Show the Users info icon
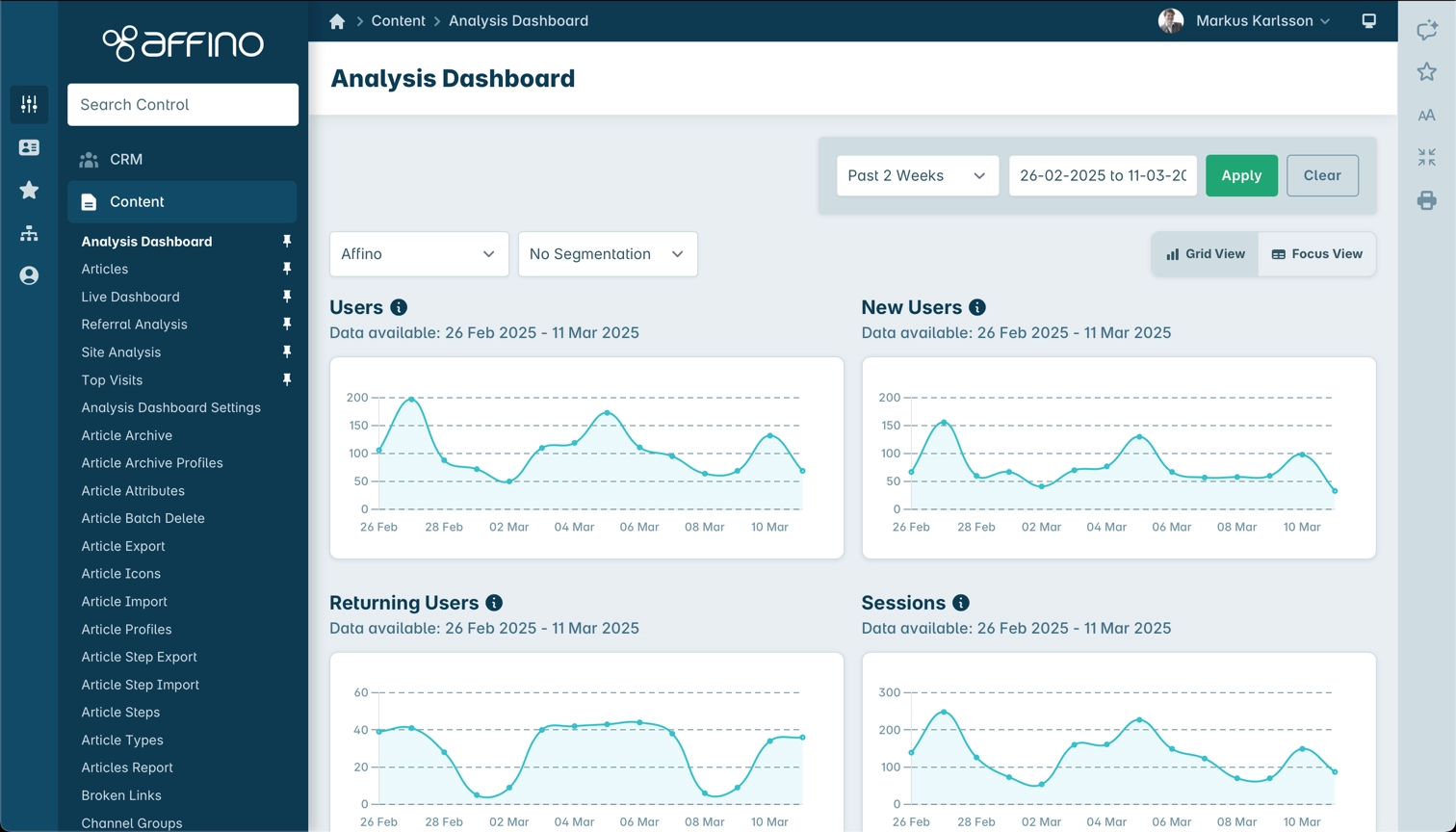 click(x=399, y=307)
